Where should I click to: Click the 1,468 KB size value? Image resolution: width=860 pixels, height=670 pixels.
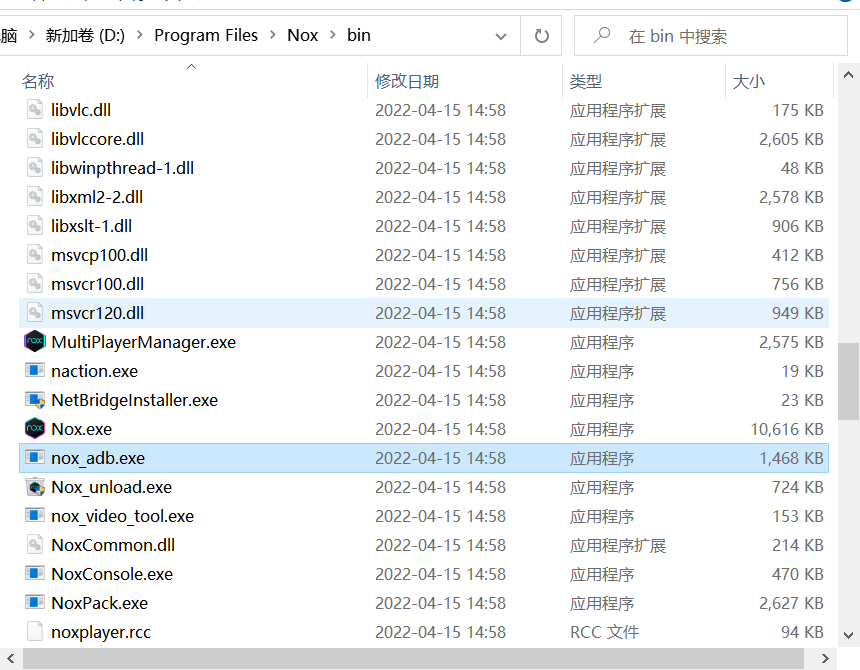791,458
